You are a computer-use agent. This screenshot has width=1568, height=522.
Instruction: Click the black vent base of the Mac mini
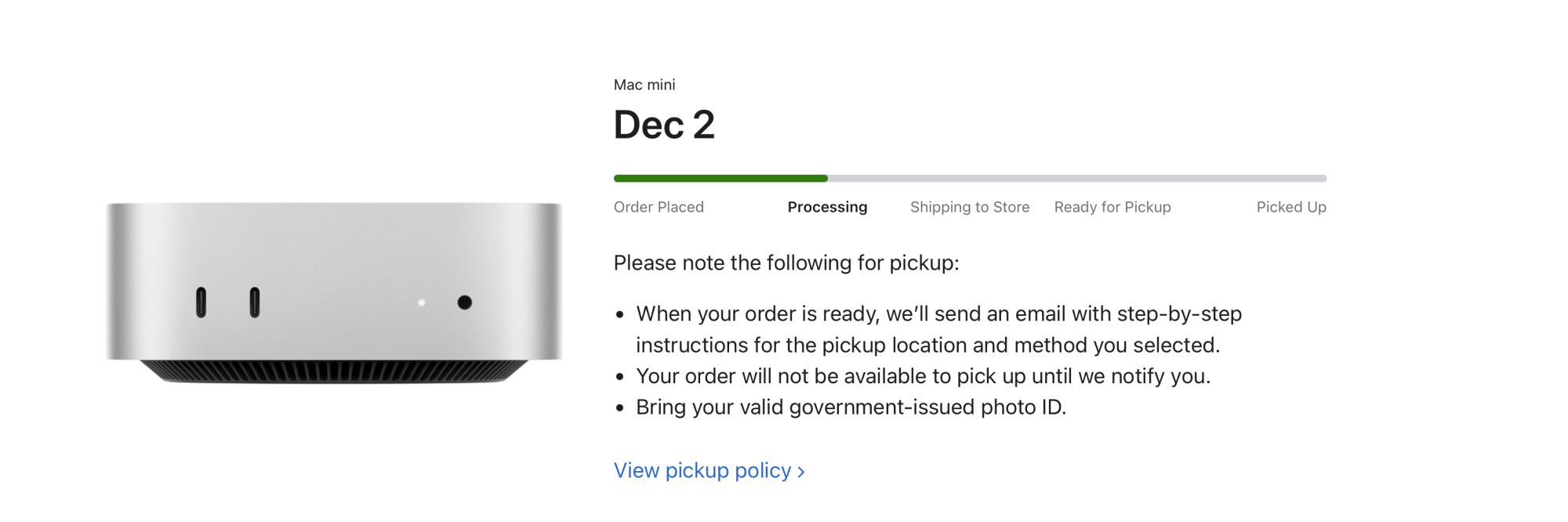[334, 371]
